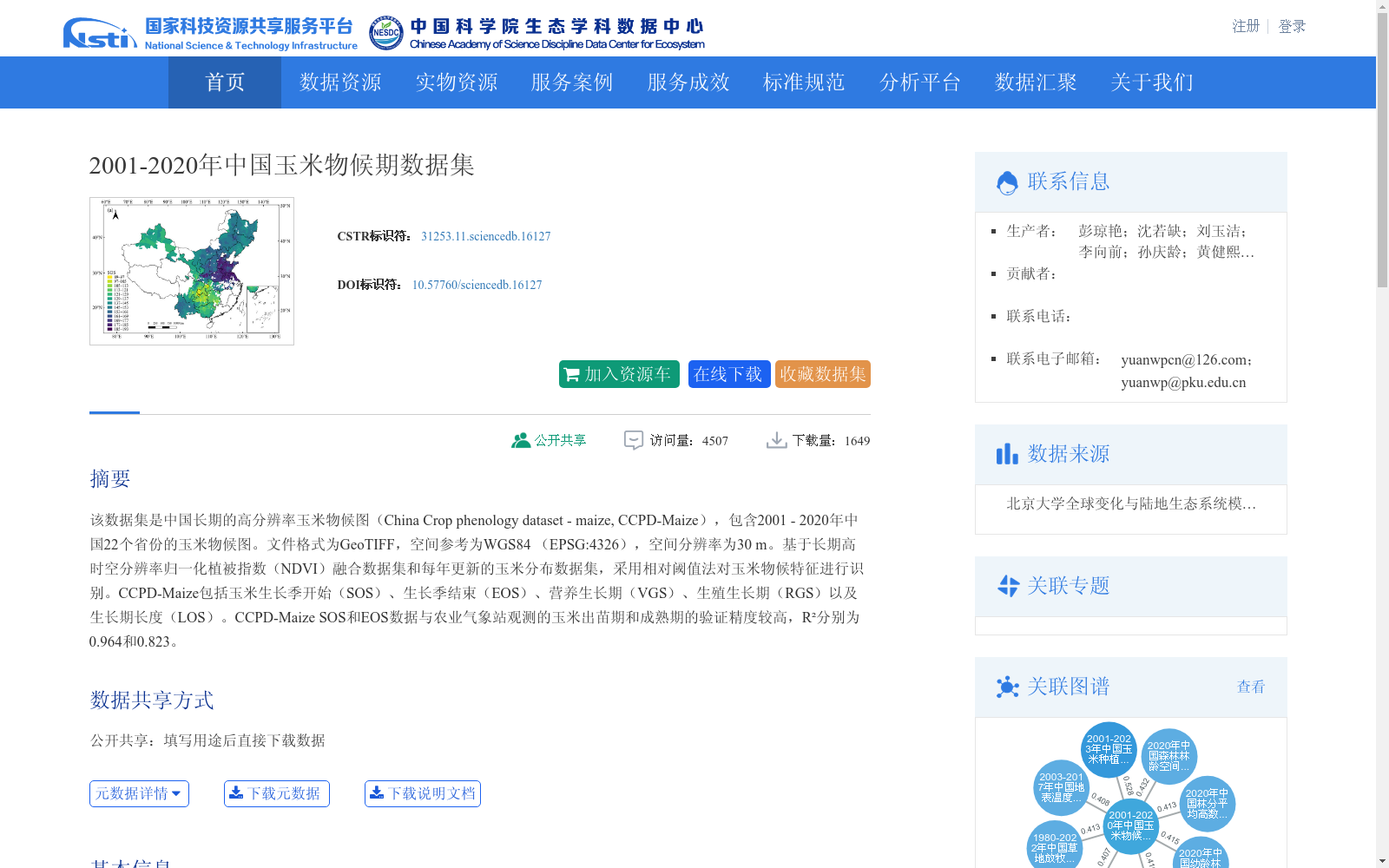Click the NSTI platform logo
The width and height of the screenshot is (1389, 868).
point(210,33)
